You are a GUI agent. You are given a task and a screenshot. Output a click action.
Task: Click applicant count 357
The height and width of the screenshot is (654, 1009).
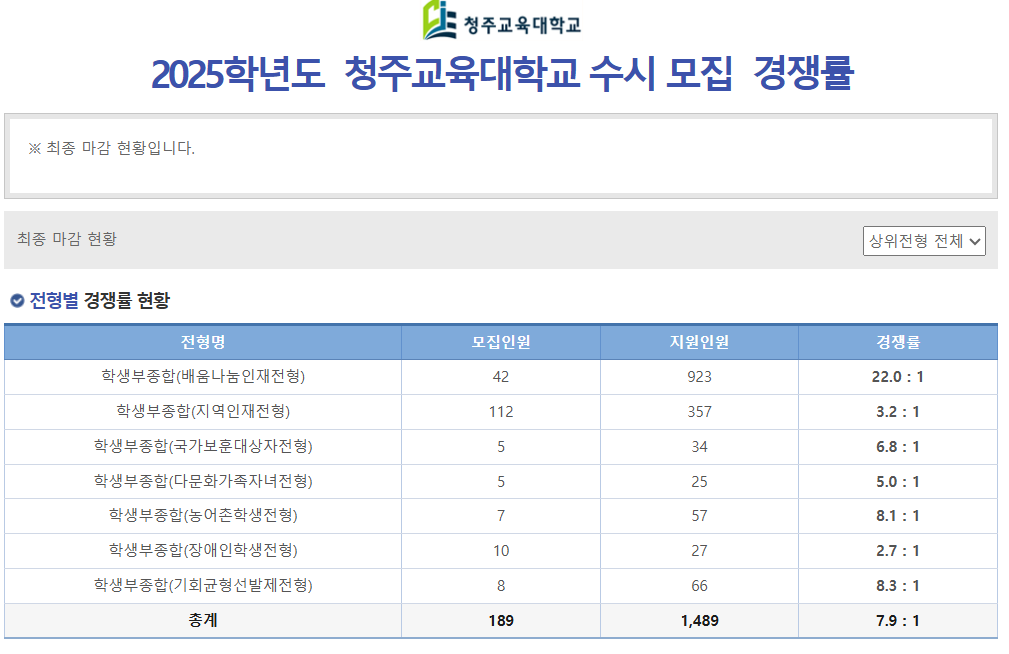[699, 411]
